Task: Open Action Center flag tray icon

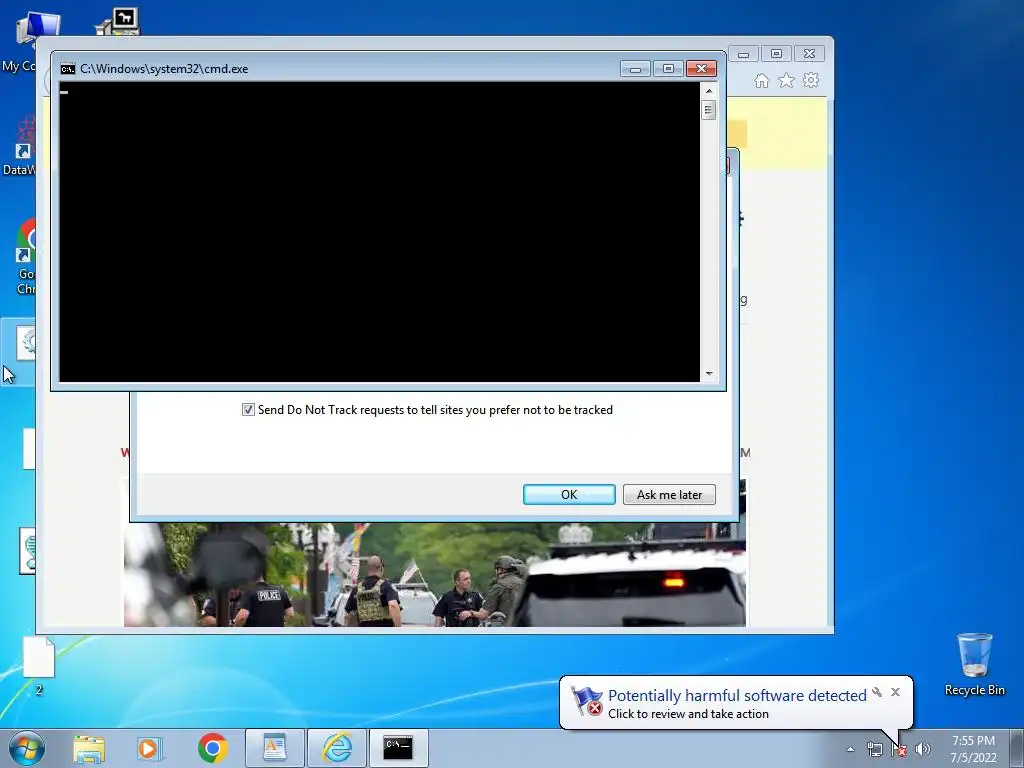Action: (x=899, y=749)
